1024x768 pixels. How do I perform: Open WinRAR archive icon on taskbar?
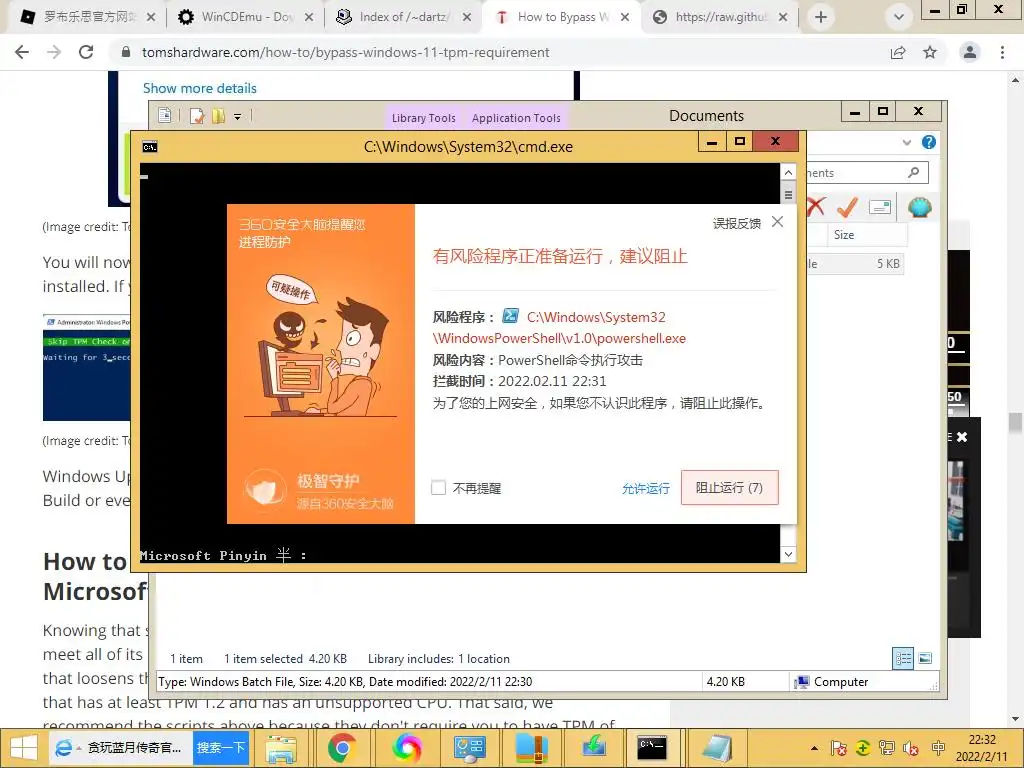[532, 748]
